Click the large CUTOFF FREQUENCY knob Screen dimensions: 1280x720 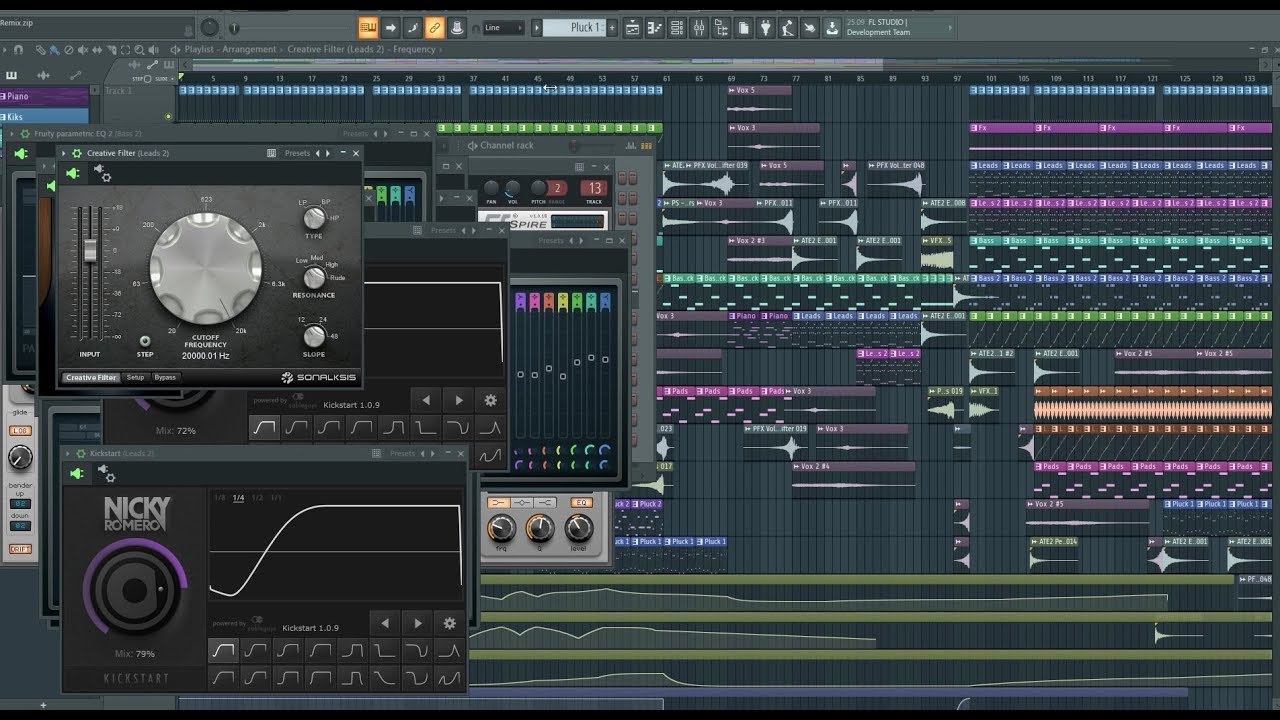[x=206, y=267]
